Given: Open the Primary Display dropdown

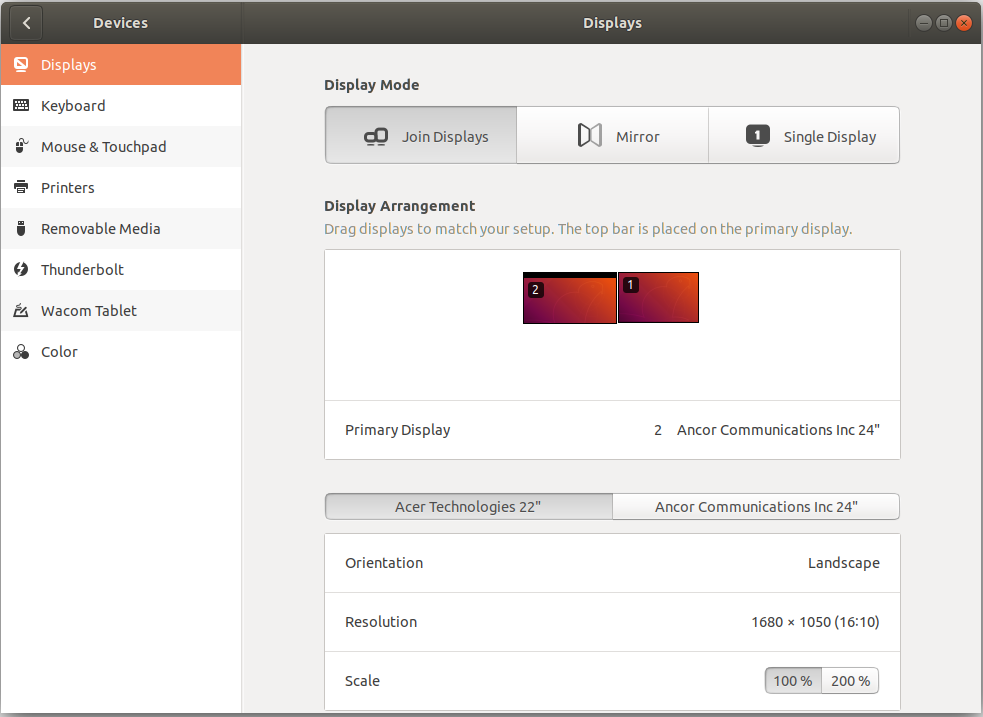Looking at the screenshot, I should click(612, 430).
